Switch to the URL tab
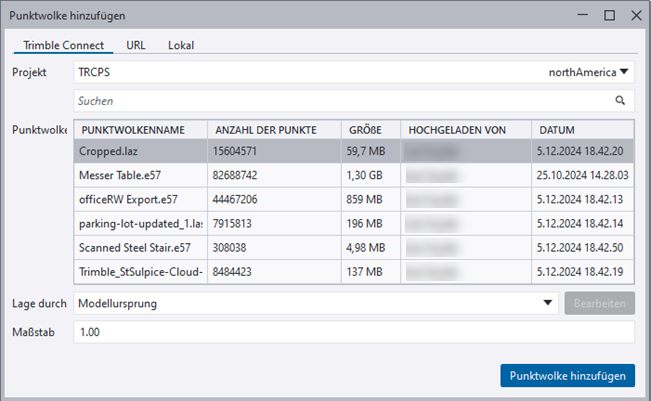The width and height of the screenshot is (651, 401). (135, 45)
